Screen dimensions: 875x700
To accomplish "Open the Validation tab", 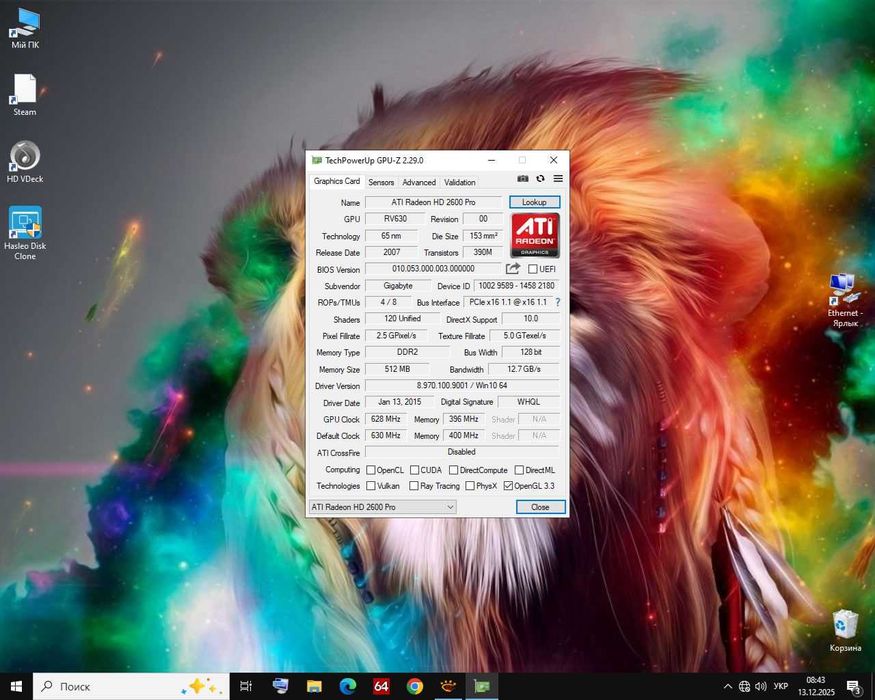I will click(x=460, y=182).
